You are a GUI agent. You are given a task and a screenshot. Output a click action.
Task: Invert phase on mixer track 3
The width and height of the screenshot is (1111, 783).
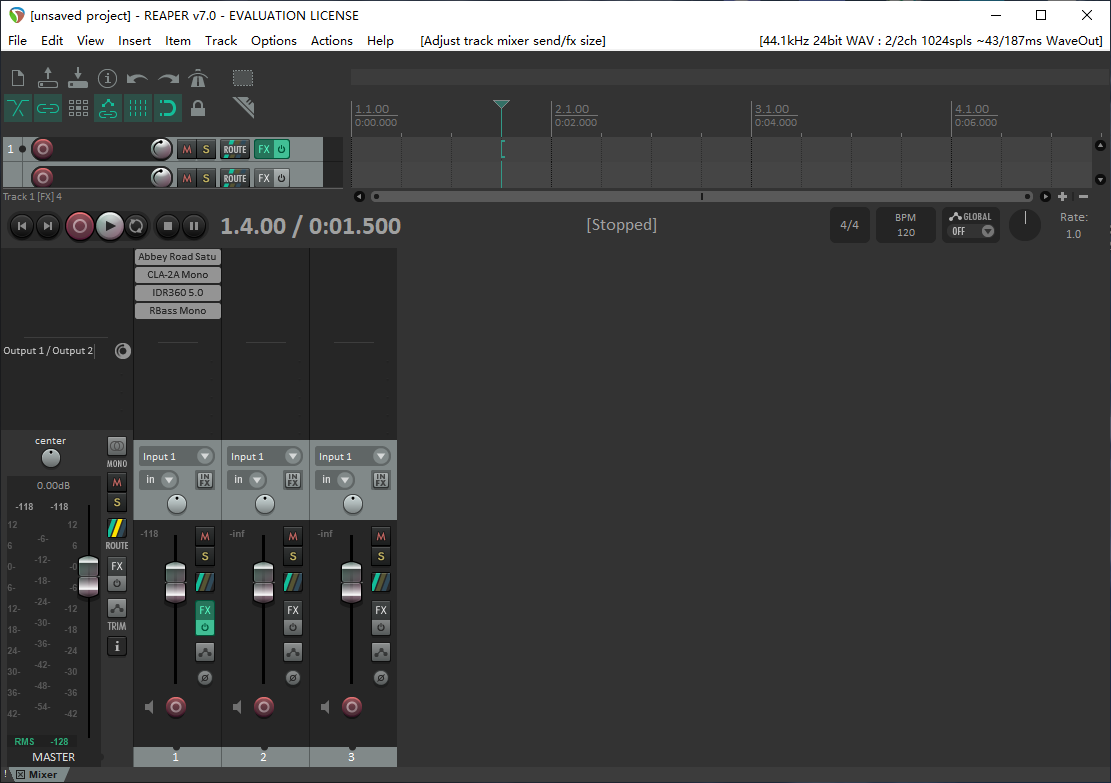(380, 678)
